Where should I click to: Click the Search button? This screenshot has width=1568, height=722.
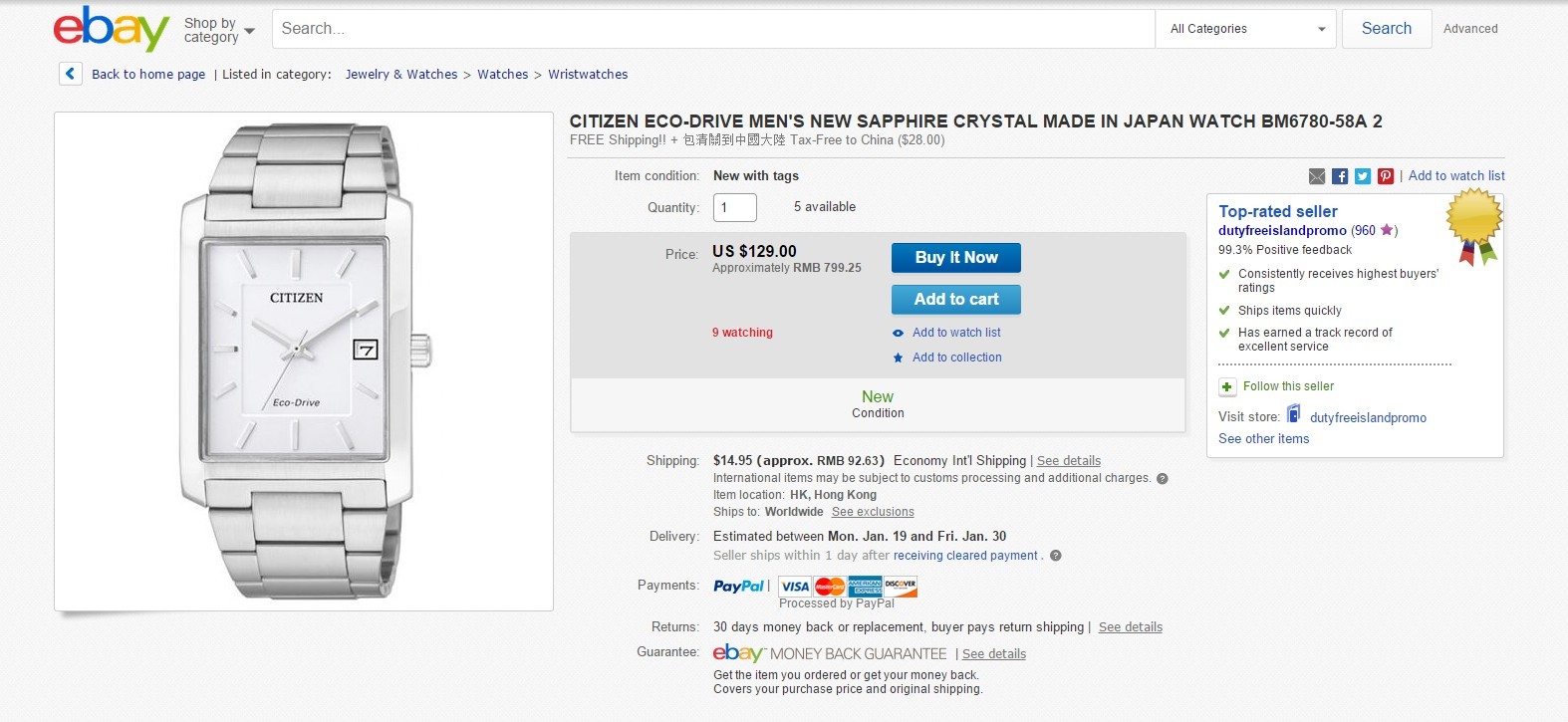[1387, 29]
